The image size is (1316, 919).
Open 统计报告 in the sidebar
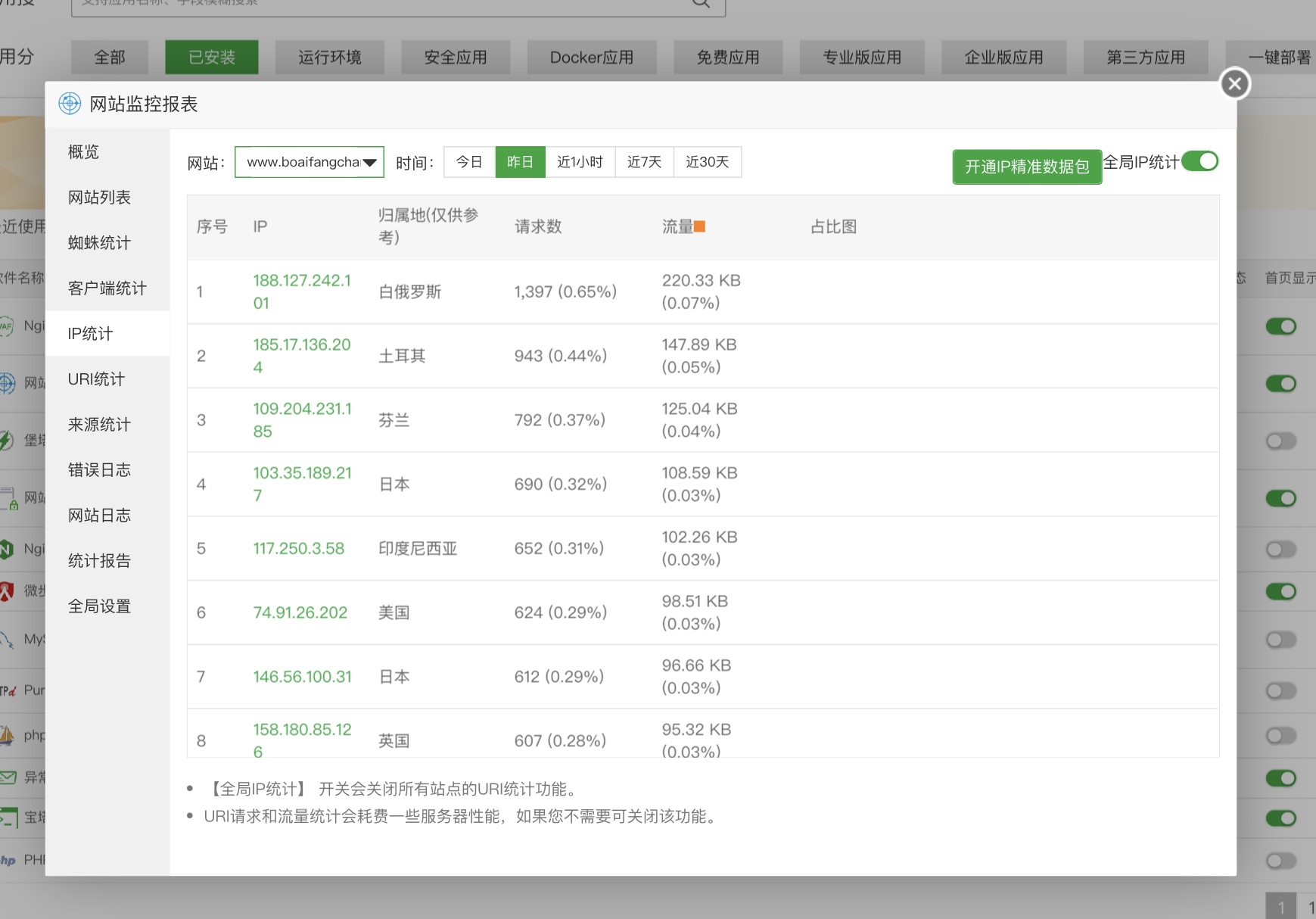(107, 561)
